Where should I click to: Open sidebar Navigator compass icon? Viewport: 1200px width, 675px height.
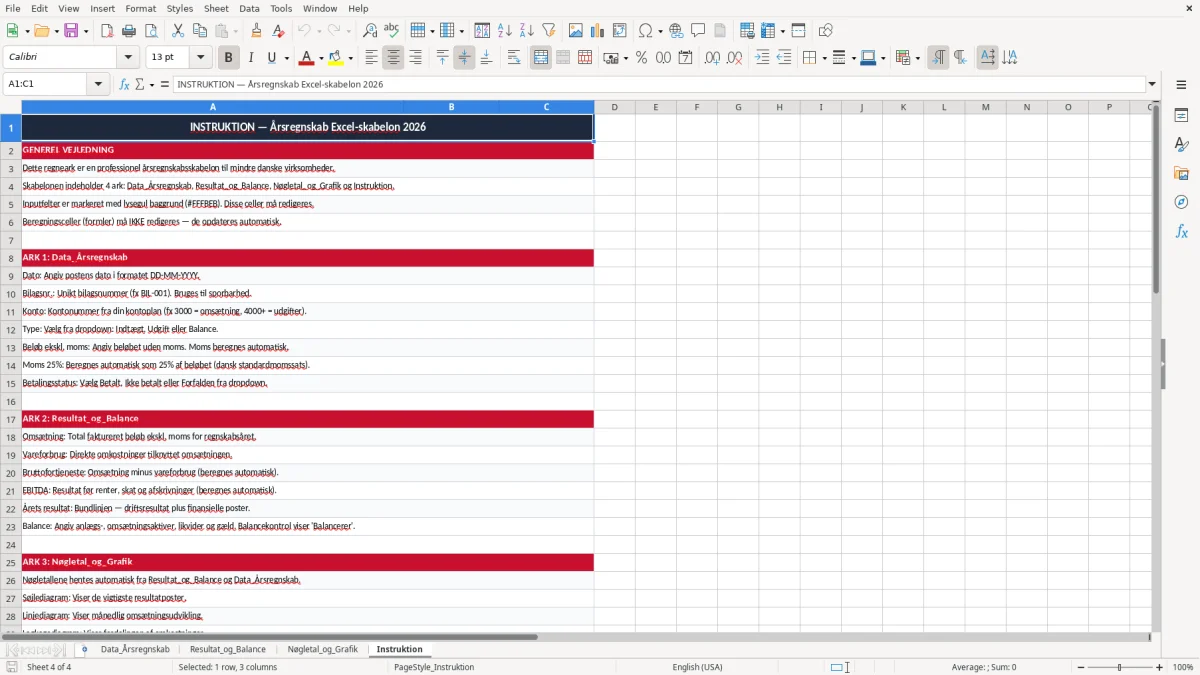[x=1181, y=202]
